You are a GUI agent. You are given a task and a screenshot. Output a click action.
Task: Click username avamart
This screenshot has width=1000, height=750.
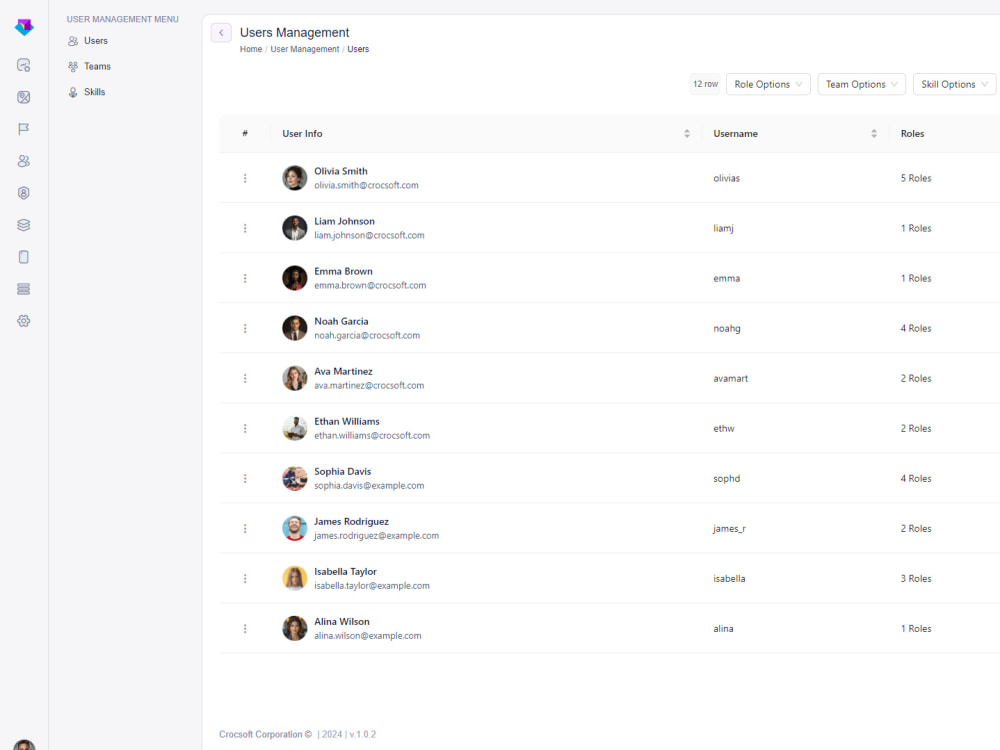point(730,378)
